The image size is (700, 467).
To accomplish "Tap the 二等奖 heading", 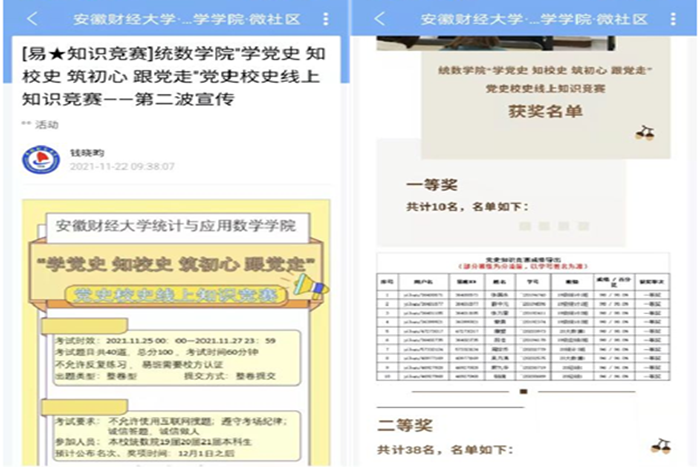I will pyautogui.click(x=405, y=425).
